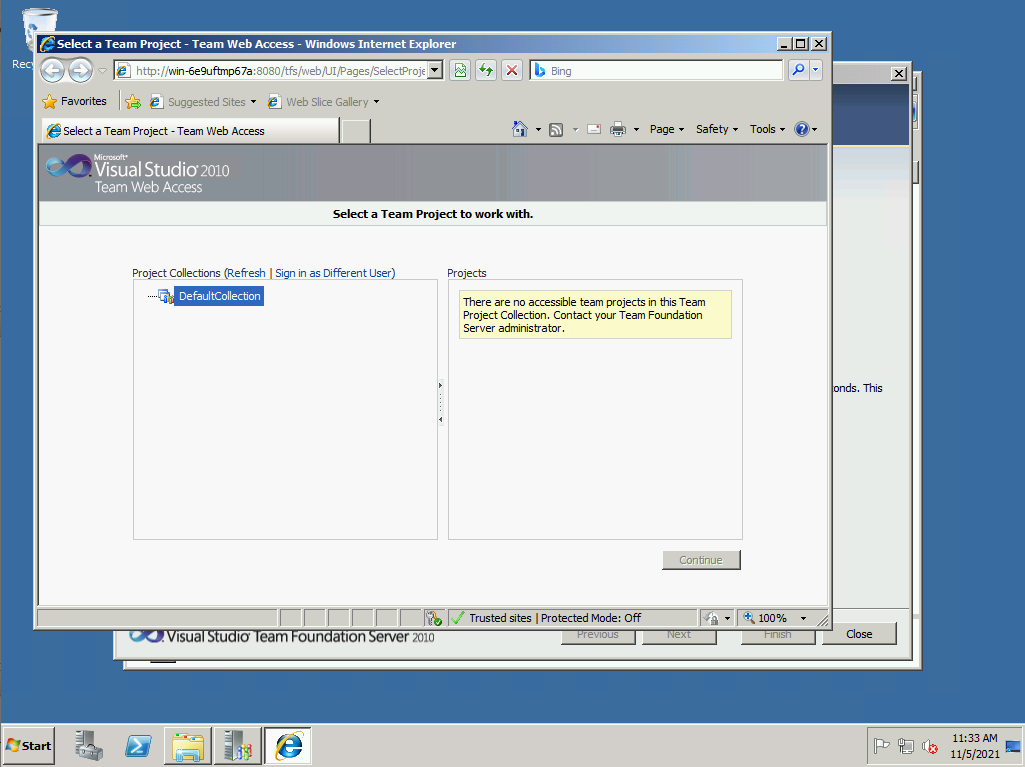The height and width of the screenshot is (767, 1025).
Task: Click the Sign in as Different User link
Action: 335,273
